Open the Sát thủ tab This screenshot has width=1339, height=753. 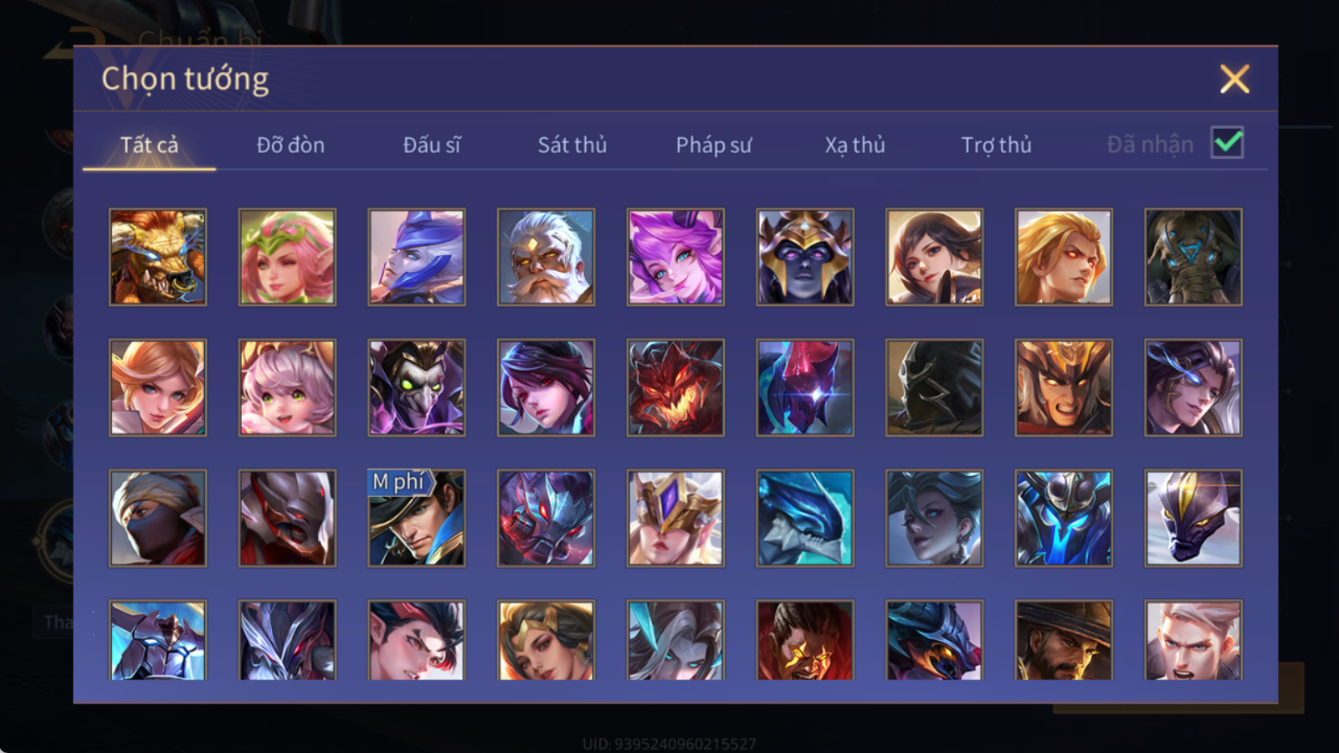(572, 145)
